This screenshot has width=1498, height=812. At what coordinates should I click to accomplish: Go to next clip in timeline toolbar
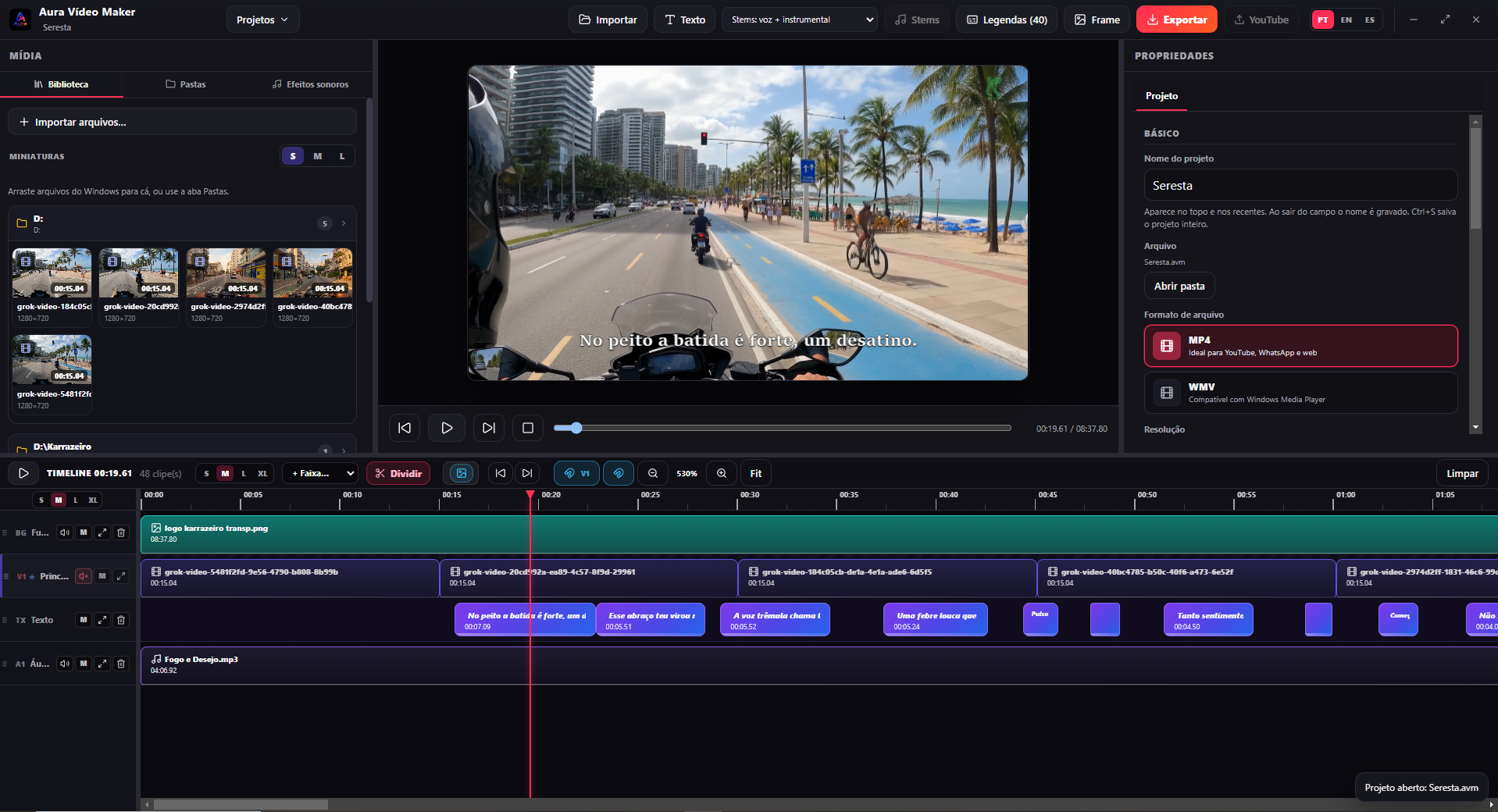point(527,473)
